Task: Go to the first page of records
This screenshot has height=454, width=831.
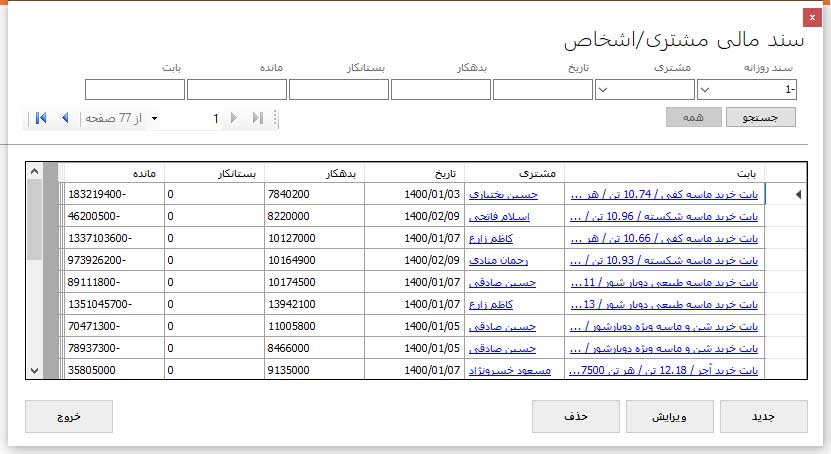Action: pos(41,118)
